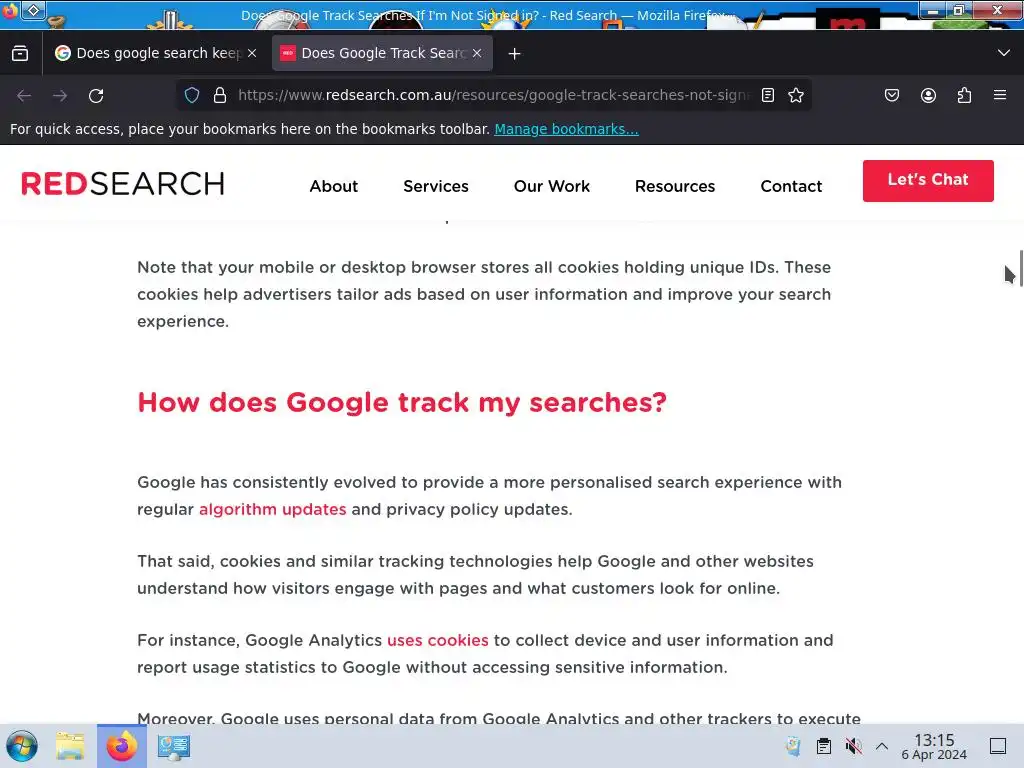Open the extensions puzzle icon

(x=964, y=95)
